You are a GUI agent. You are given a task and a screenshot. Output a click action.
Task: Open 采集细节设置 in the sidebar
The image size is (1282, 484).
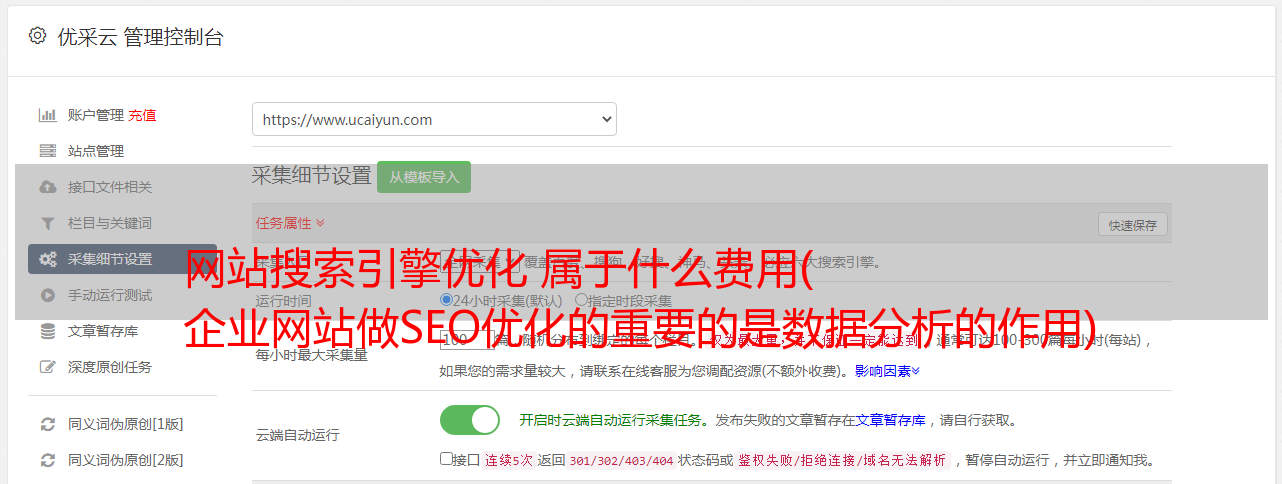click(x=121, y=259)
